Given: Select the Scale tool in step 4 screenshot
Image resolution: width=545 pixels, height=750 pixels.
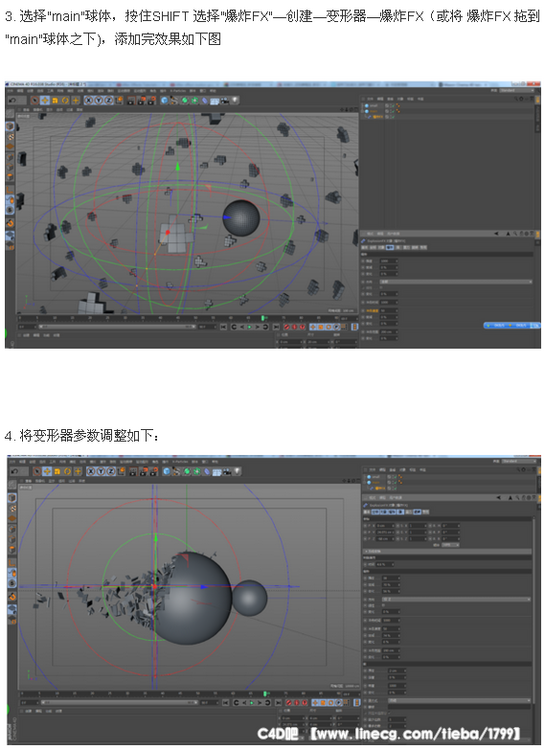Looking at the screenshot, I should pos(57,471).
